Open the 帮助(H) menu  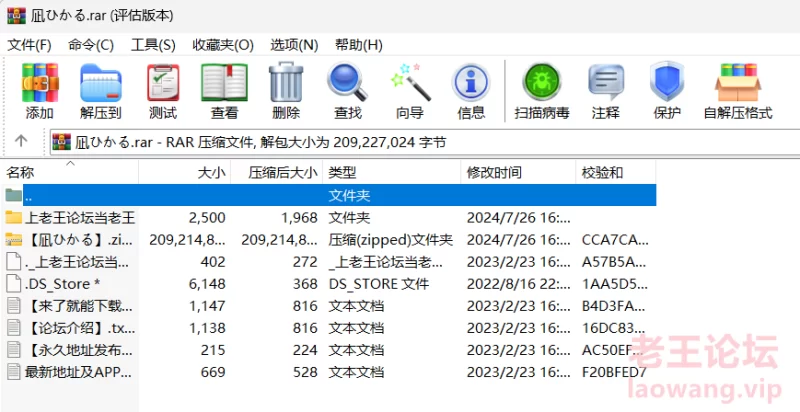point(359,45)
